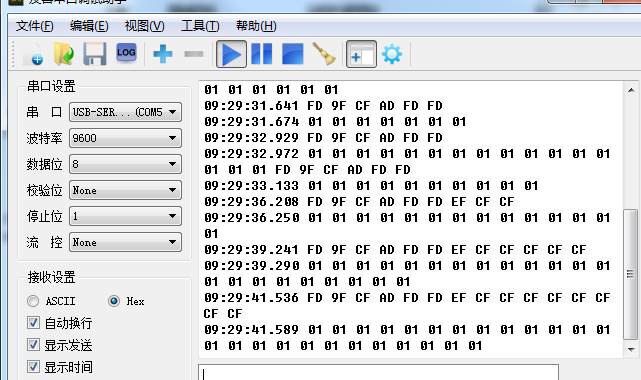Create a new file with the toolbar icon
This screenshot has width=641, height=380.
pyautogui.click(x=34, y=54)
